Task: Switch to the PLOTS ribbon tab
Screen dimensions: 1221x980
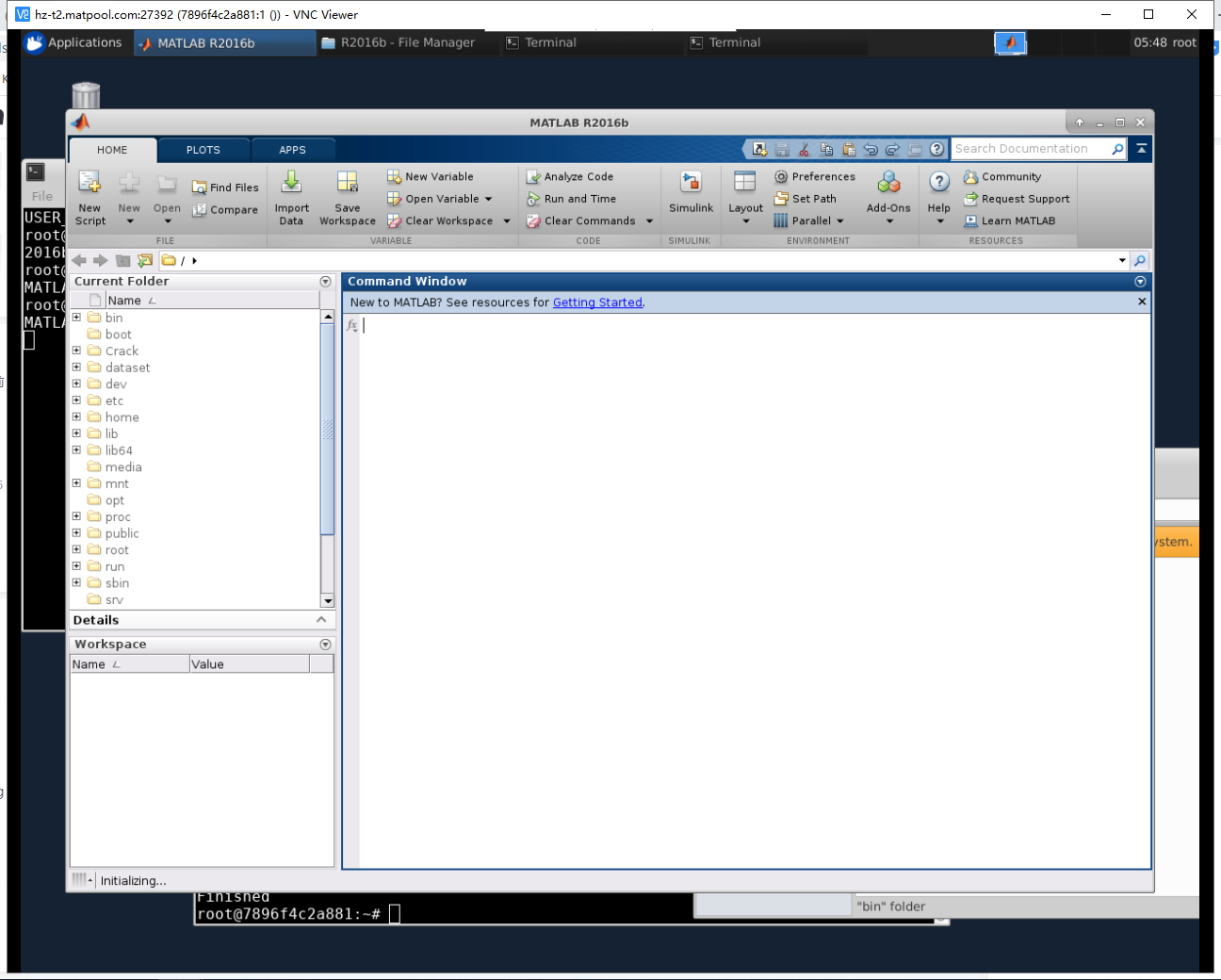Action: pyautogui.click(x=203, y=150)
